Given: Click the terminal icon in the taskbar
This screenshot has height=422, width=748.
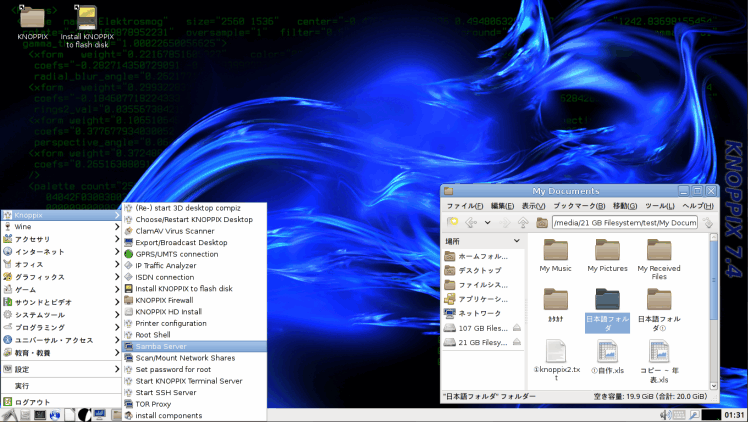Looking at the screenshot, I should 40,415.
